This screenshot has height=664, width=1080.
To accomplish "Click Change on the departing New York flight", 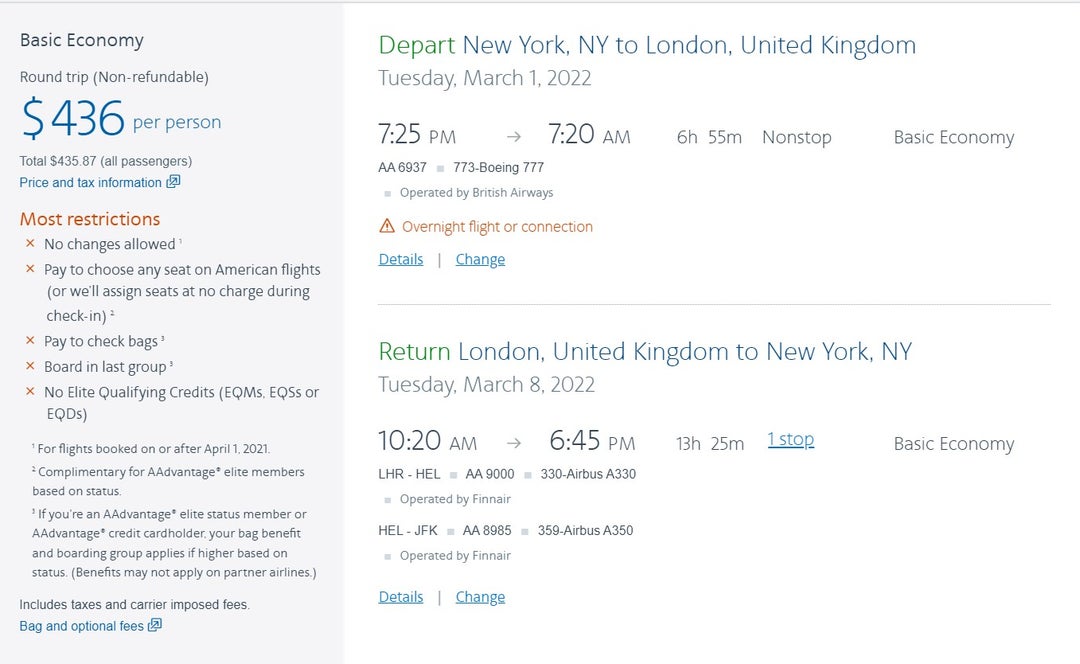I will tap(480, 259).
